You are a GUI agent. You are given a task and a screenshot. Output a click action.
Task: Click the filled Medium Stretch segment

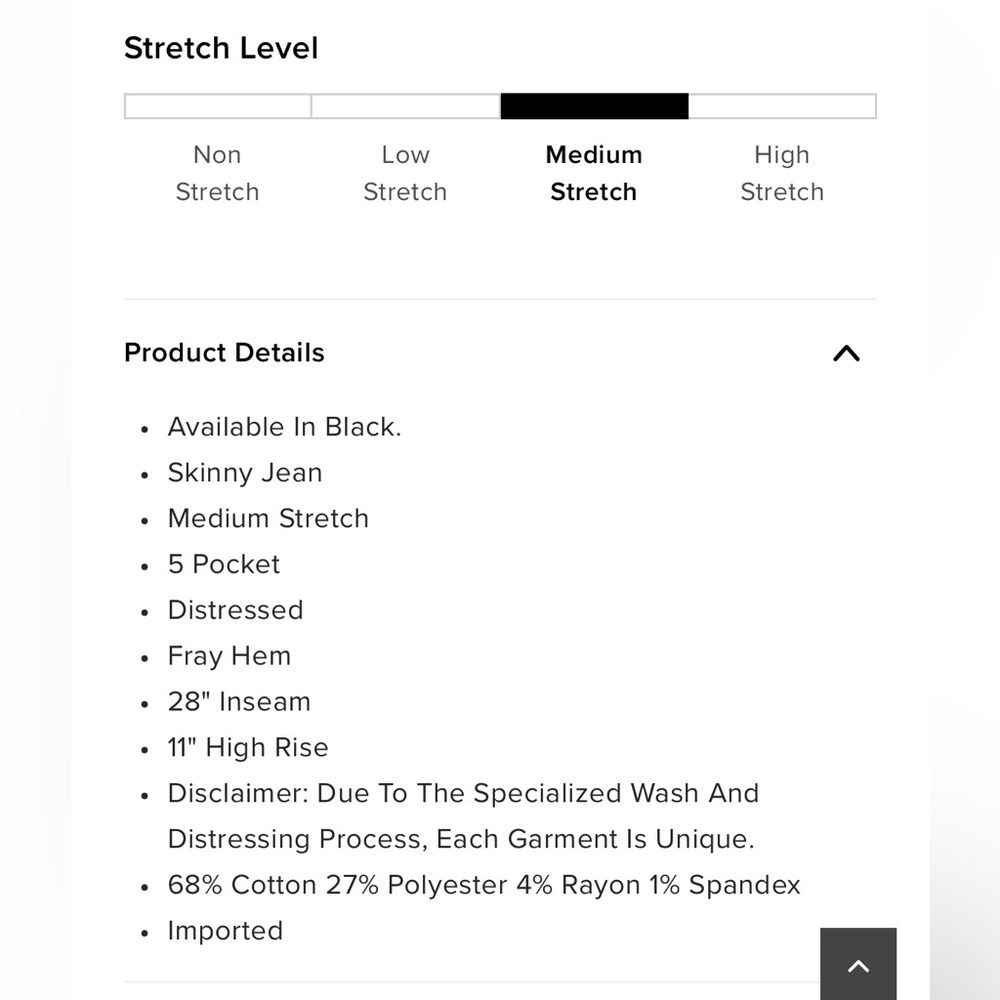click(594, 106)
